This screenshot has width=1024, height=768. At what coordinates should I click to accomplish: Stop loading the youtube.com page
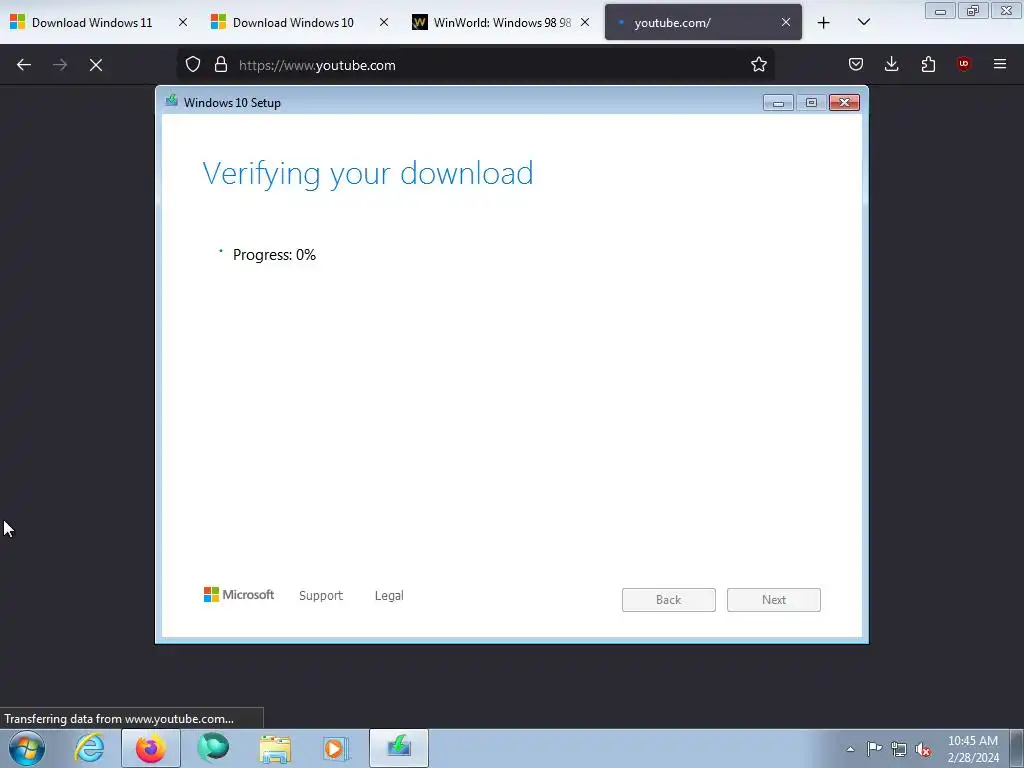96,65
